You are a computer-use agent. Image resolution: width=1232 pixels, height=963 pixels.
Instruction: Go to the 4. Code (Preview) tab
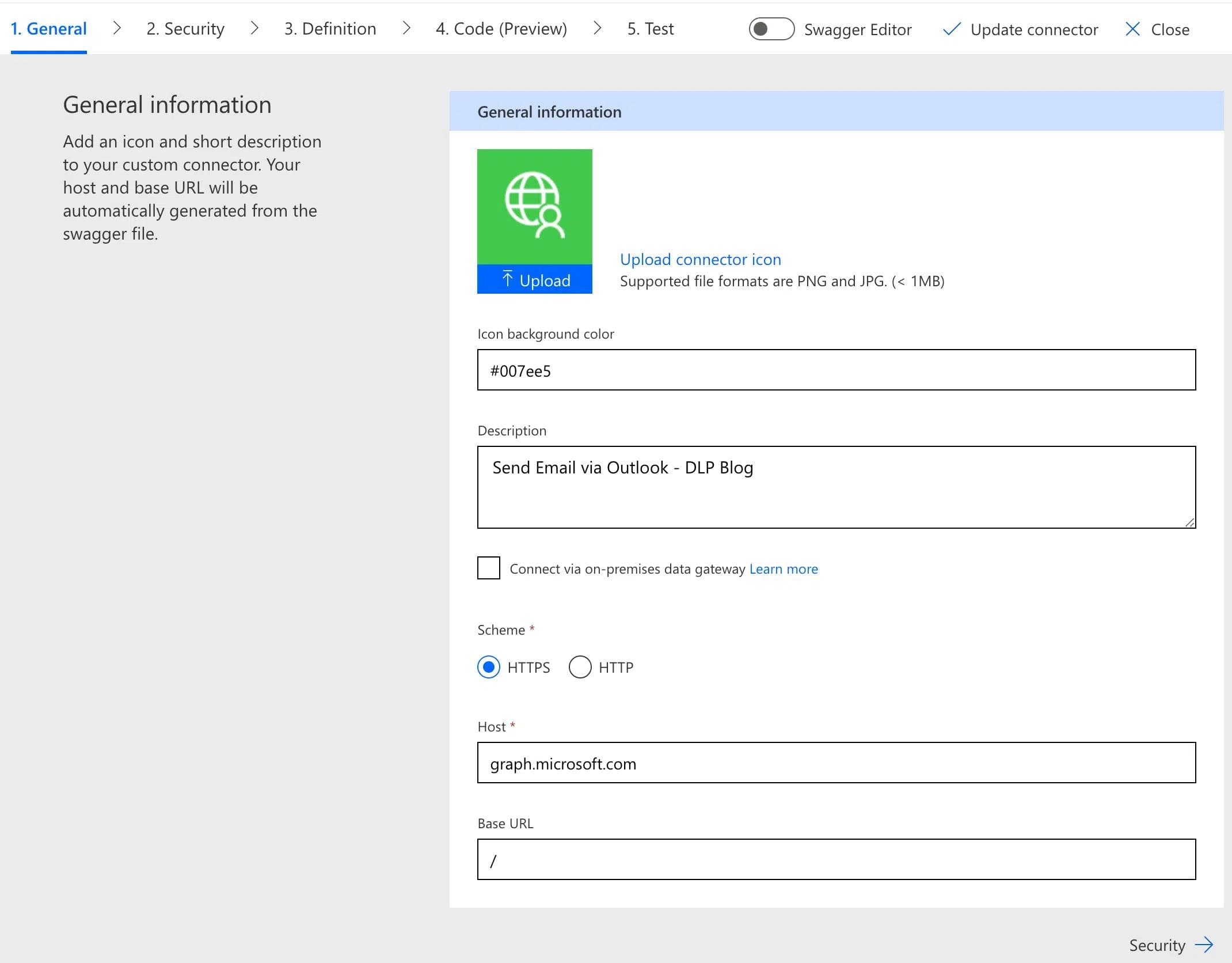501,29
